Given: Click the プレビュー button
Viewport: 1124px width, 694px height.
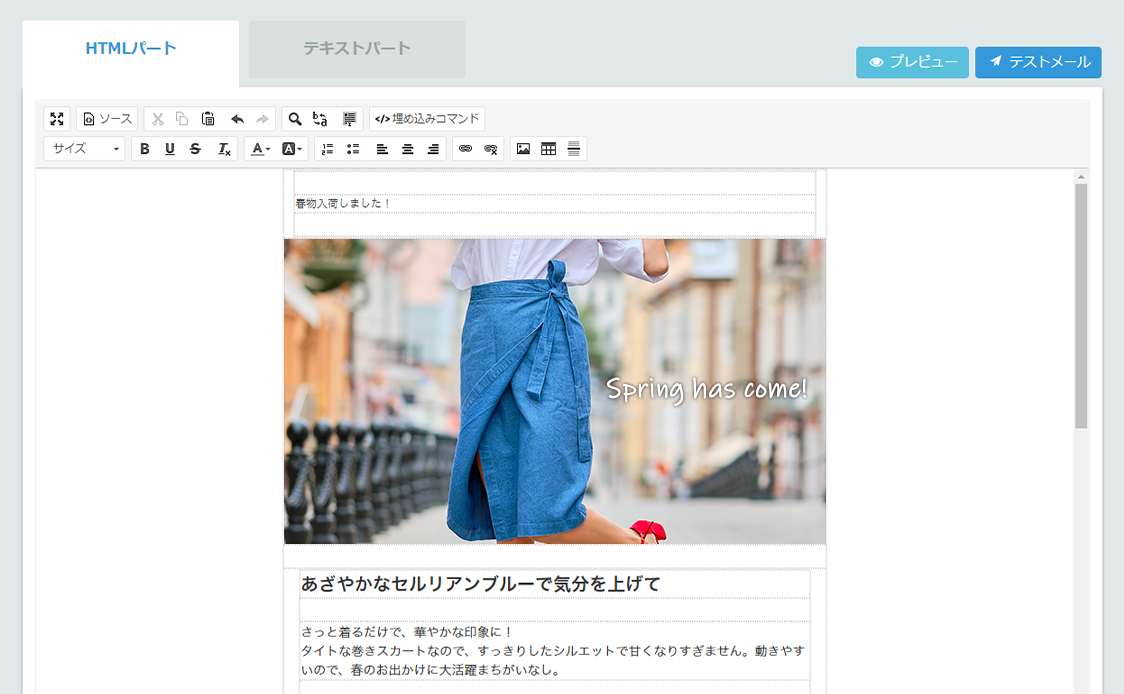Looking at the screenshot, I should coord(912,62).
